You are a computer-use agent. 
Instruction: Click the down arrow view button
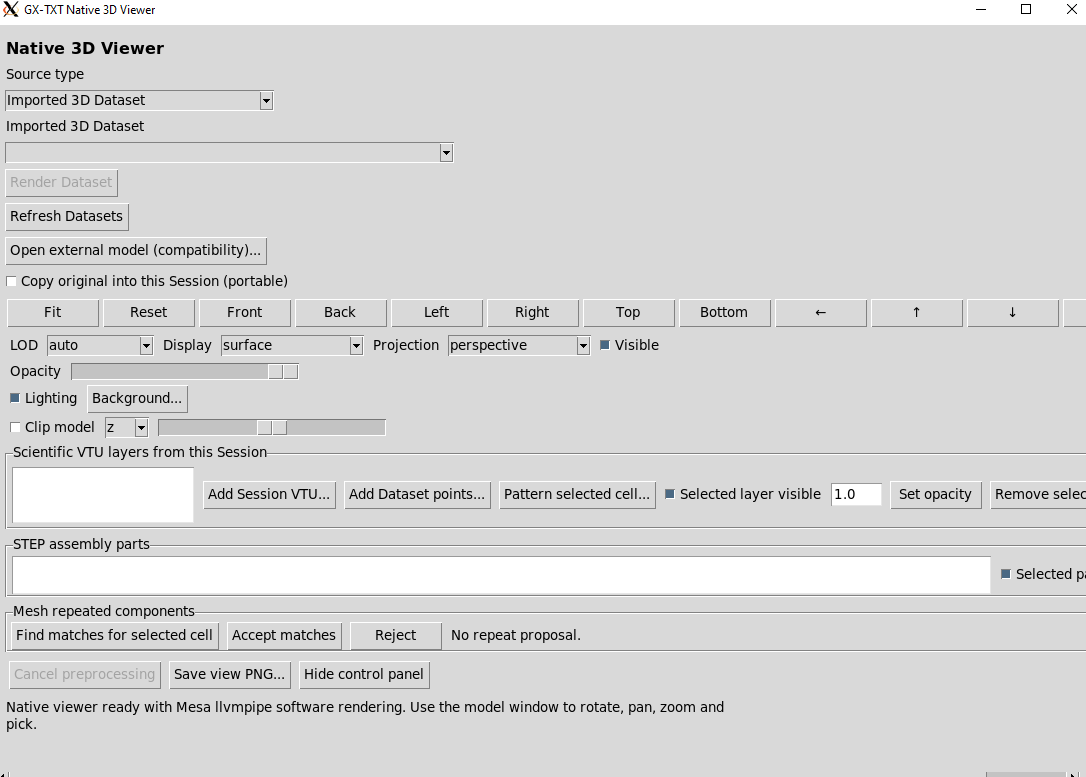[1013, 312]
